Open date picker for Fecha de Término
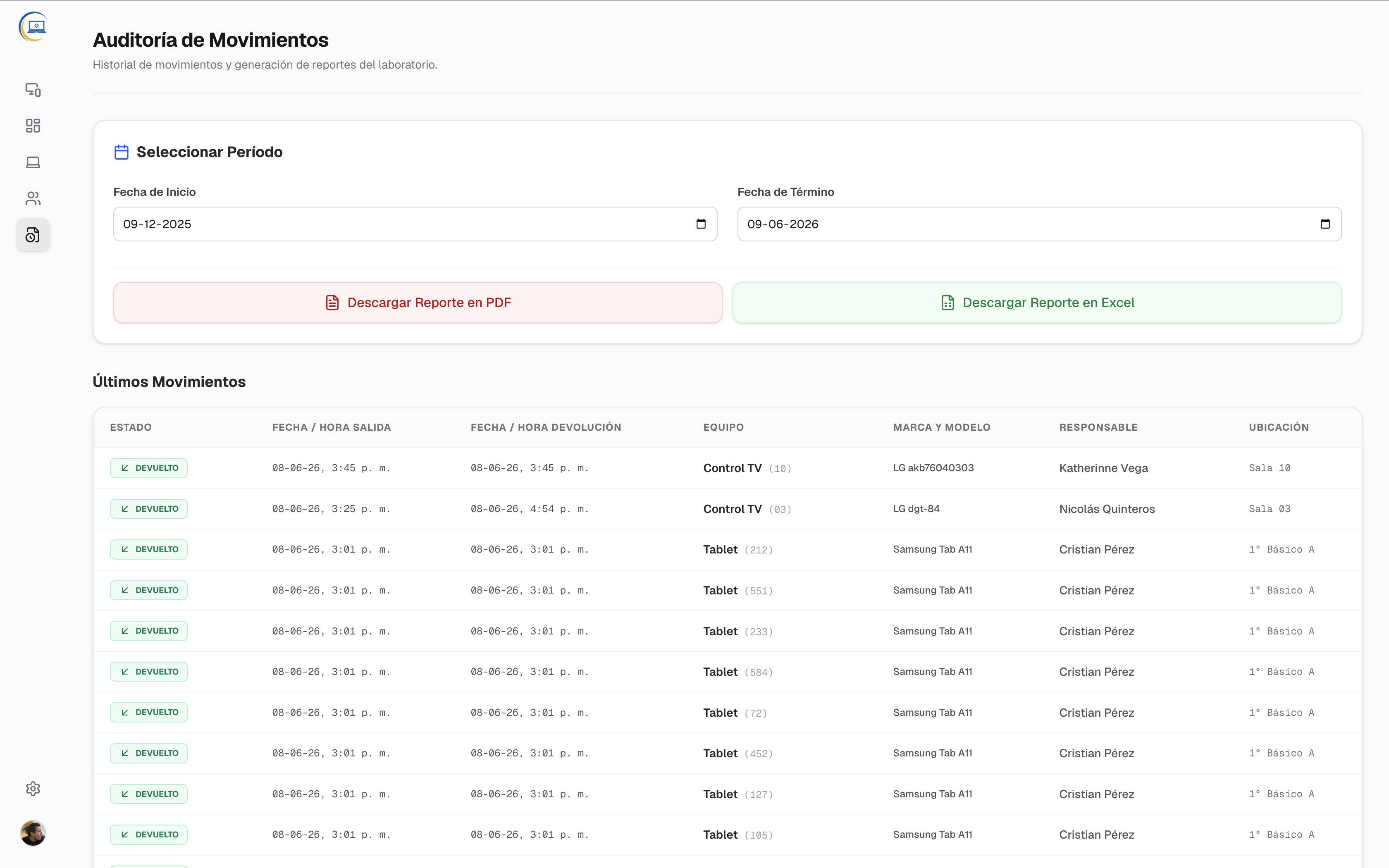The height and width of the screenshot is (868, 1389). tap(1325, 224)
